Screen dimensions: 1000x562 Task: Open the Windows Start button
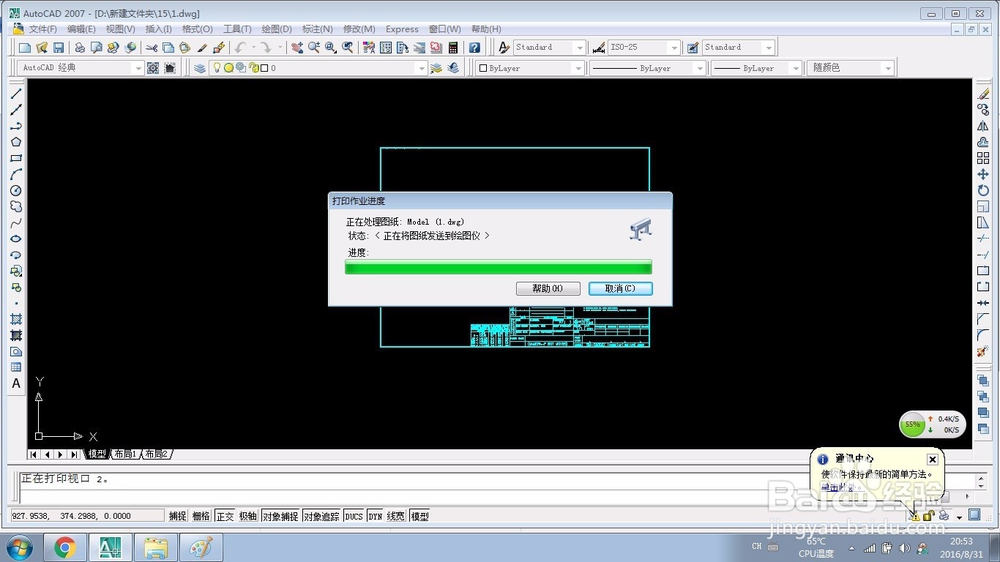19,548
